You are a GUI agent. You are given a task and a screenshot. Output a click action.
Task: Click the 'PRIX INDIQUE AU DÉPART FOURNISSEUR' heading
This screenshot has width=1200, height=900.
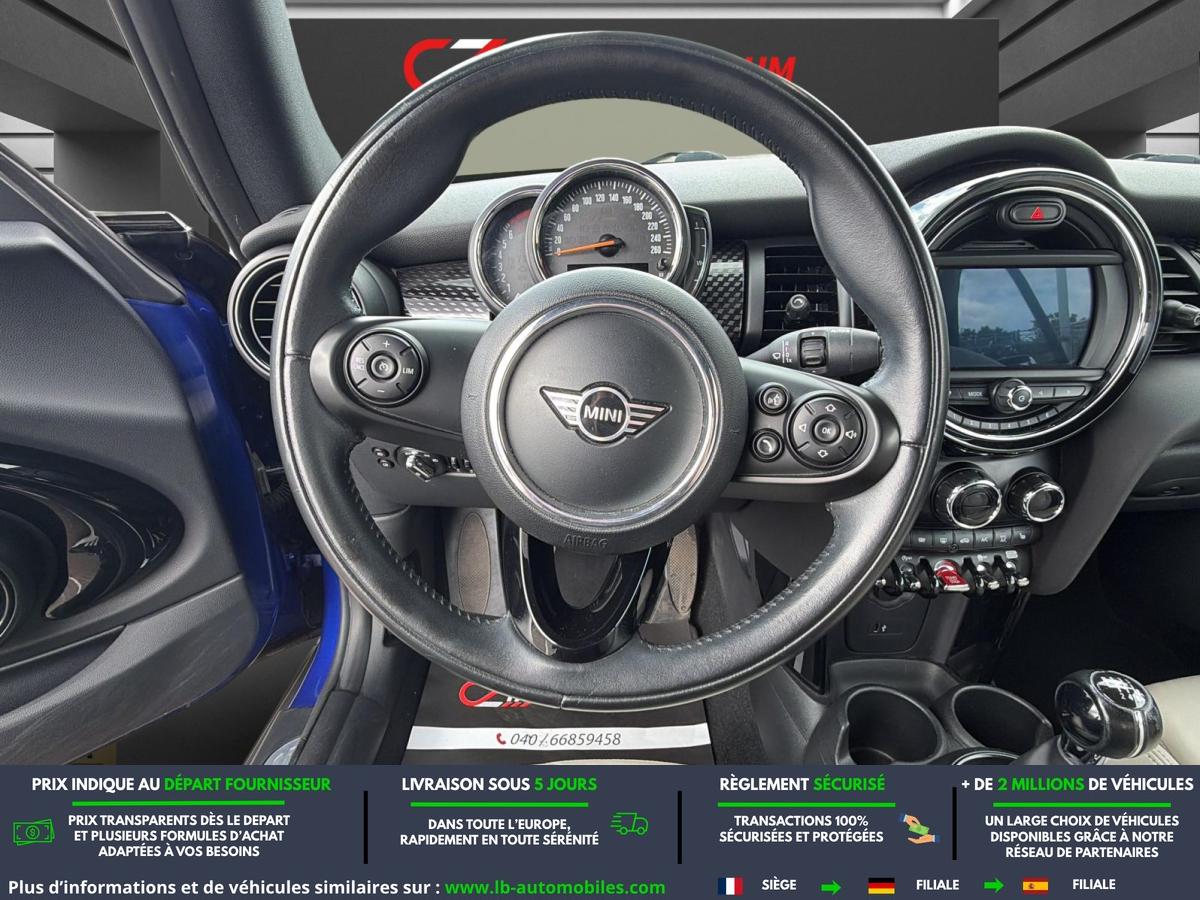(x=181, y=784)
